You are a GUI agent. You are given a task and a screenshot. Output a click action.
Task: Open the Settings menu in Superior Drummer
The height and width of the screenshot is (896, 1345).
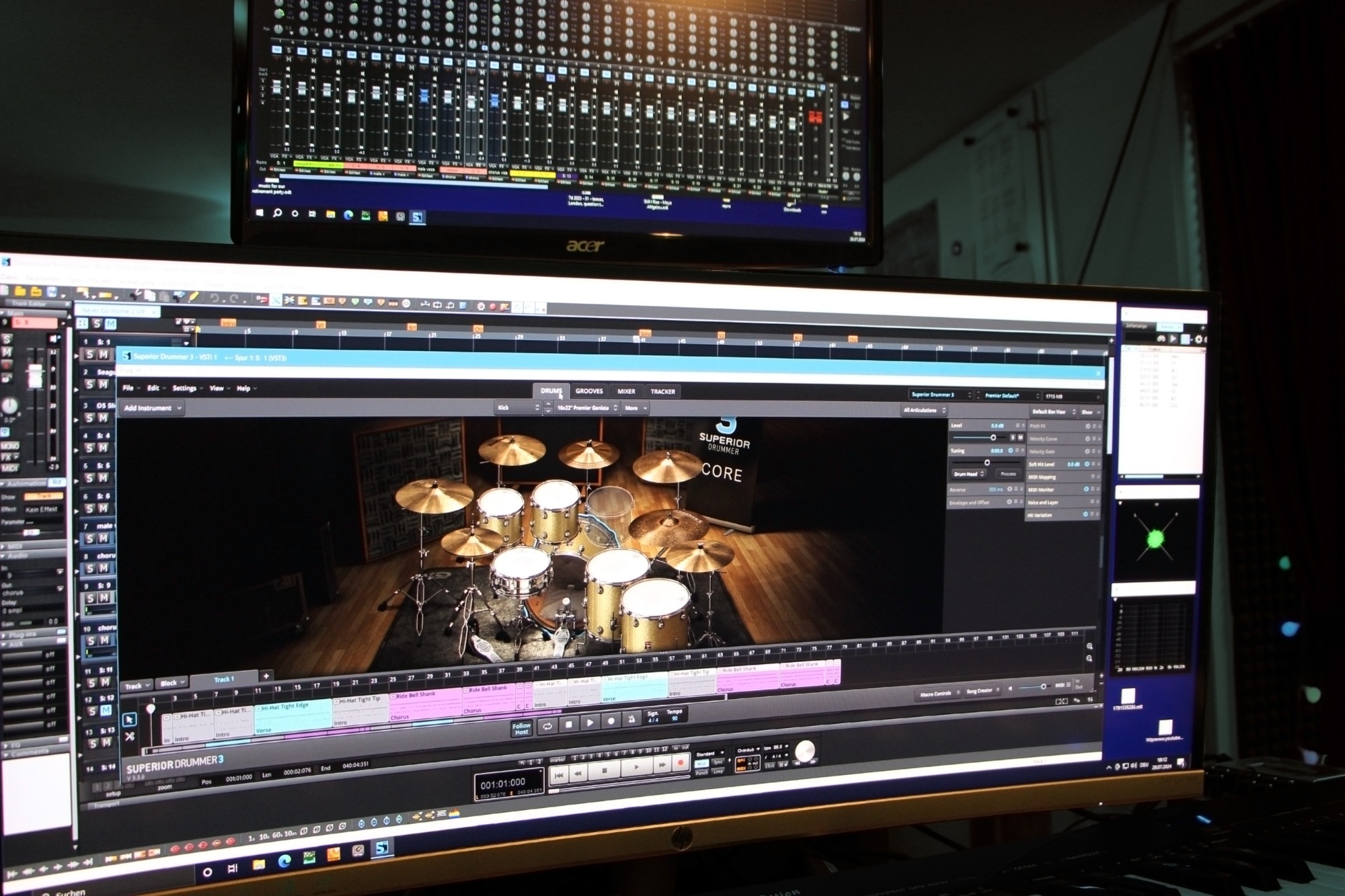click(186, 389)
